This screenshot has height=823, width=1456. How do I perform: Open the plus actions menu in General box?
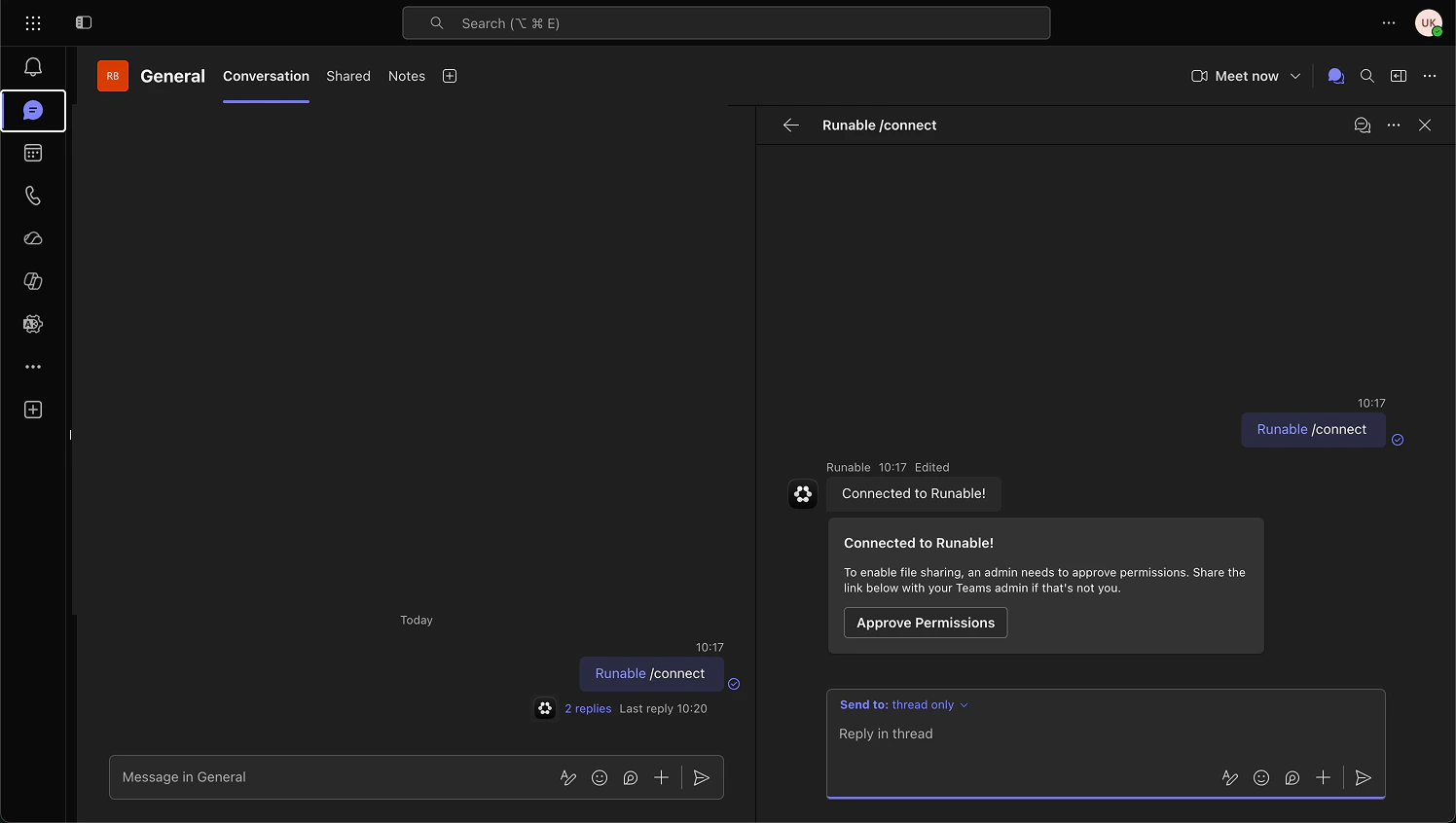point(661,777)
